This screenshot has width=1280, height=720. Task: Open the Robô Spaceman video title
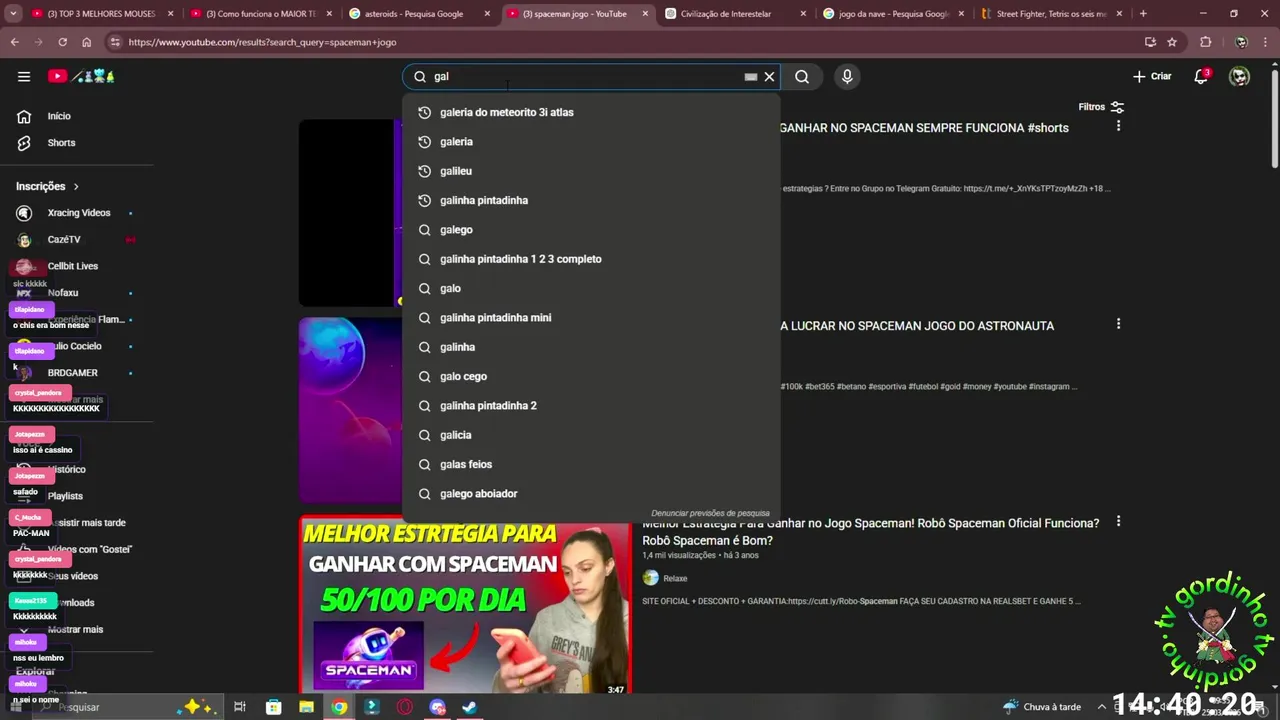click(870, 532)
